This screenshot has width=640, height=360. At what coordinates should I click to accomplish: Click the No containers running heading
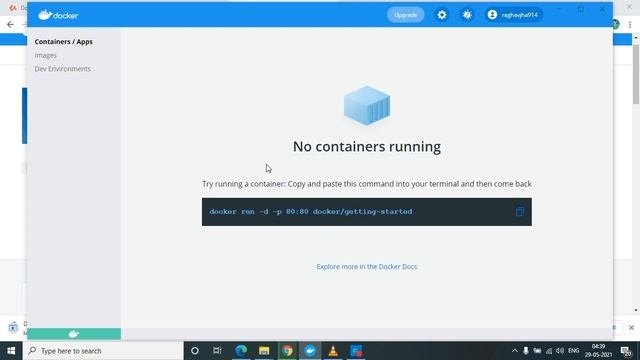click(x=367, y=147)
